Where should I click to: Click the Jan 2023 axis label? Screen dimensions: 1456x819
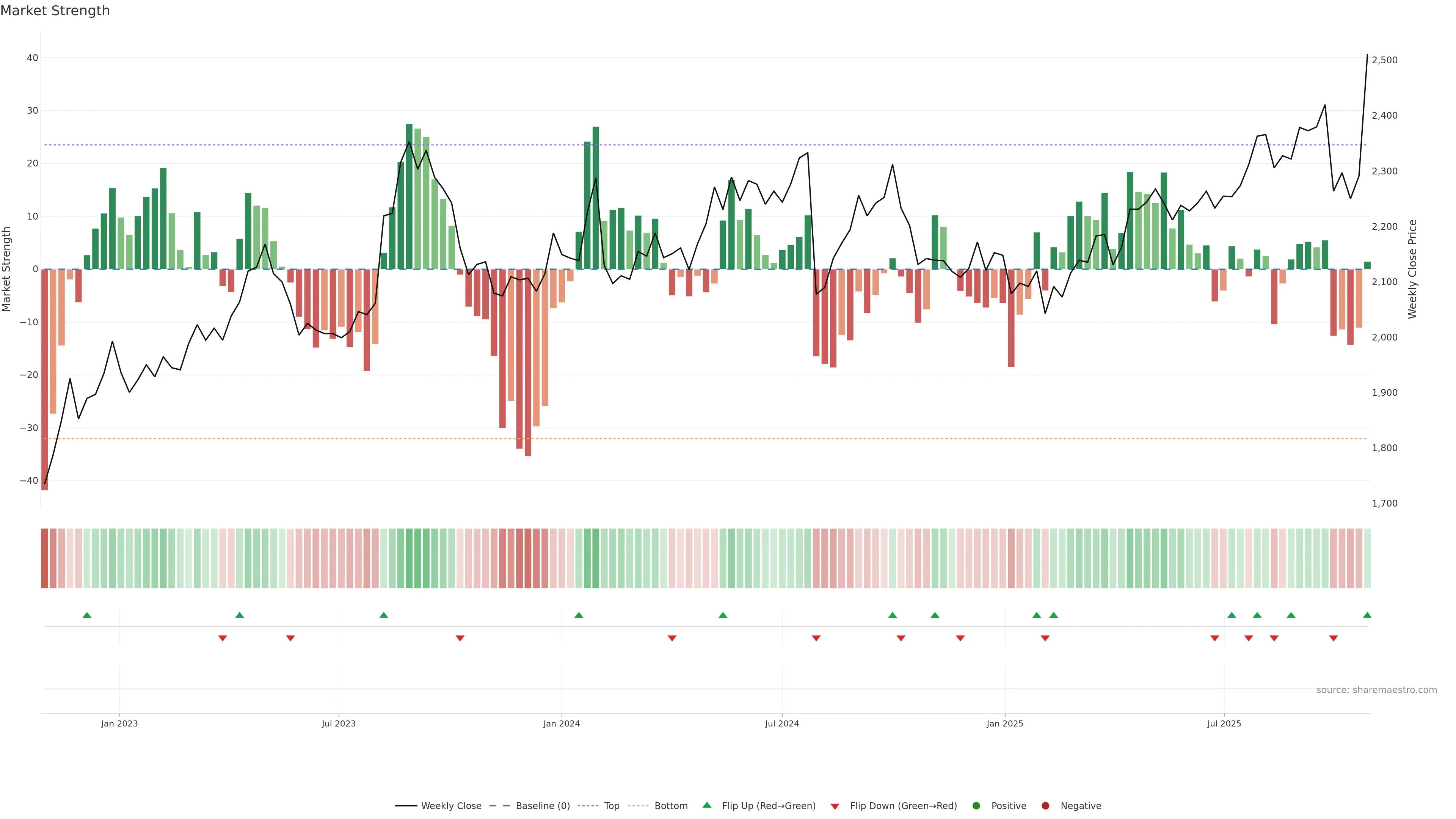pos(119,723)
